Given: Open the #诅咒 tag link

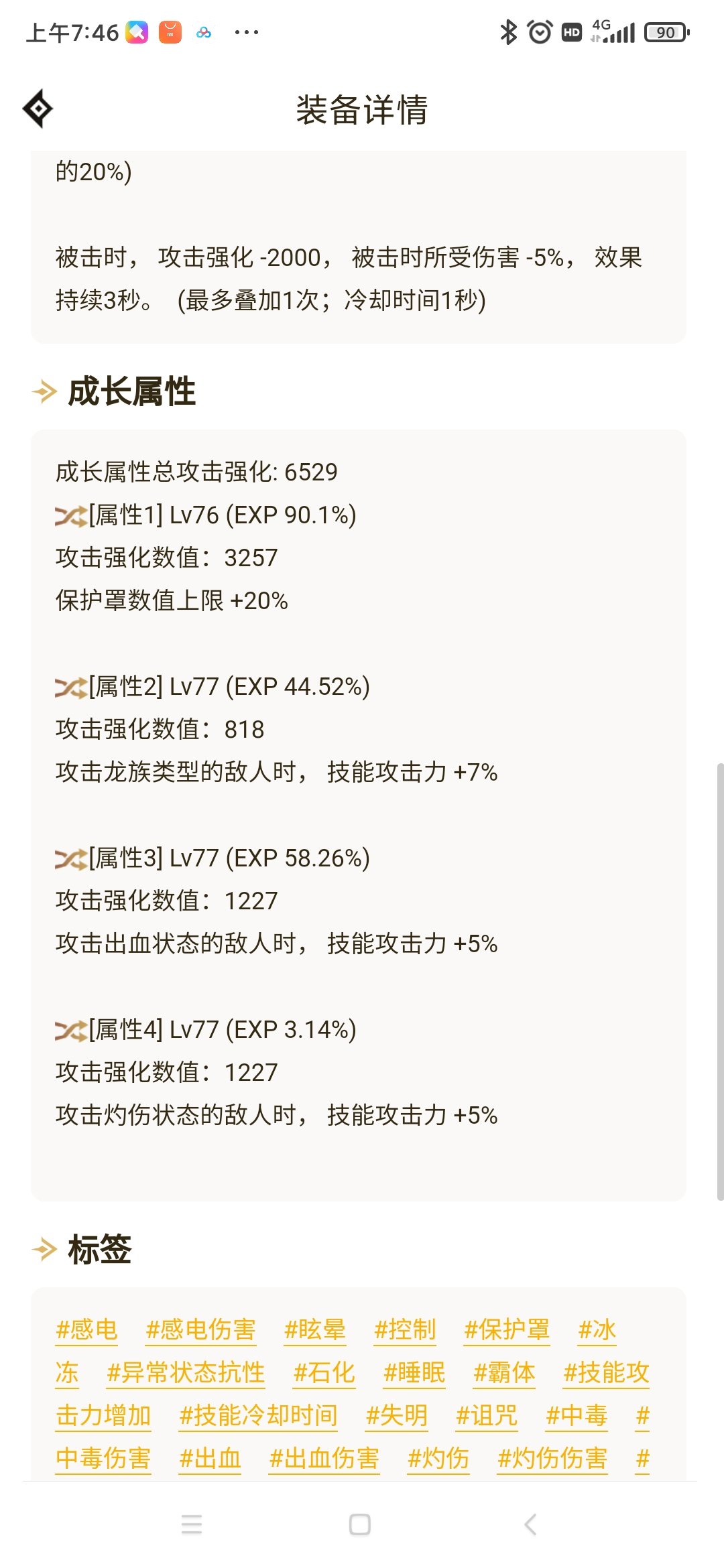Looking at the screenshot, I should click(x=487, y=1415).
